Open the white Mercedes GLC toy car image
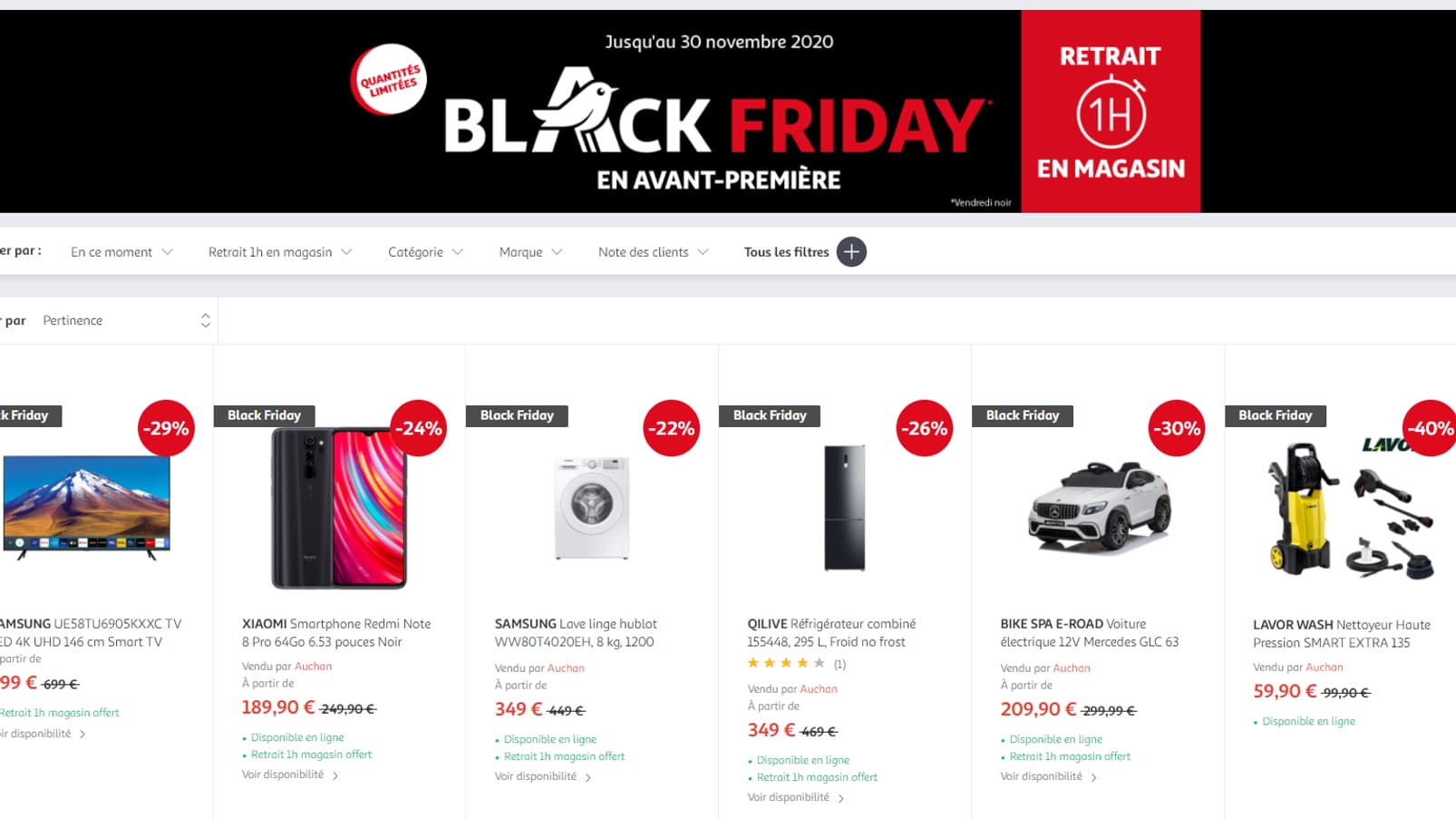Screen dimensions: 1456x819 (1098, 506)
